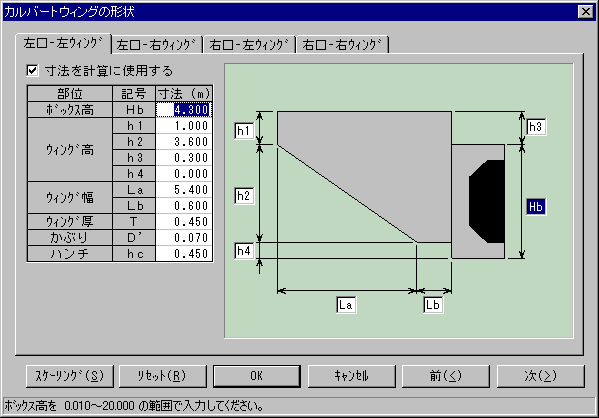Viewport: 599px width, 418px height.
Task: Click the Lb width label in diagram
Action: tap(433, 305)
